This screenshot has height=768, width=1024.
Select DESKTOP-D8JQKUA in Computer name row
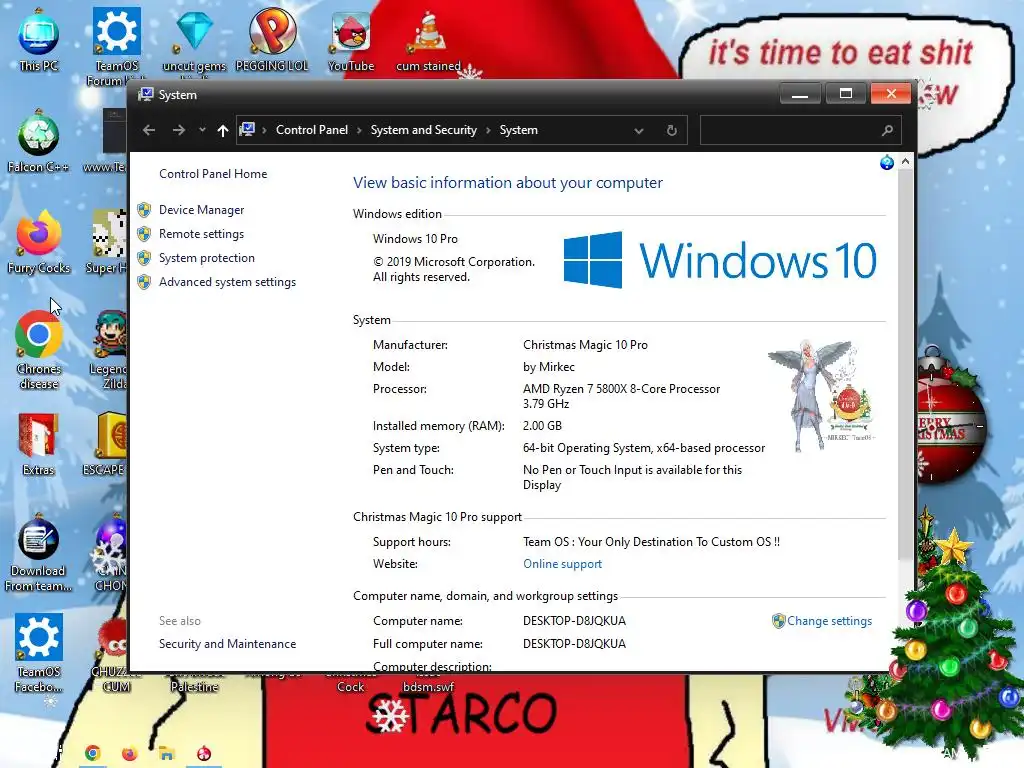pyautogui.click(x=574, y=621)
